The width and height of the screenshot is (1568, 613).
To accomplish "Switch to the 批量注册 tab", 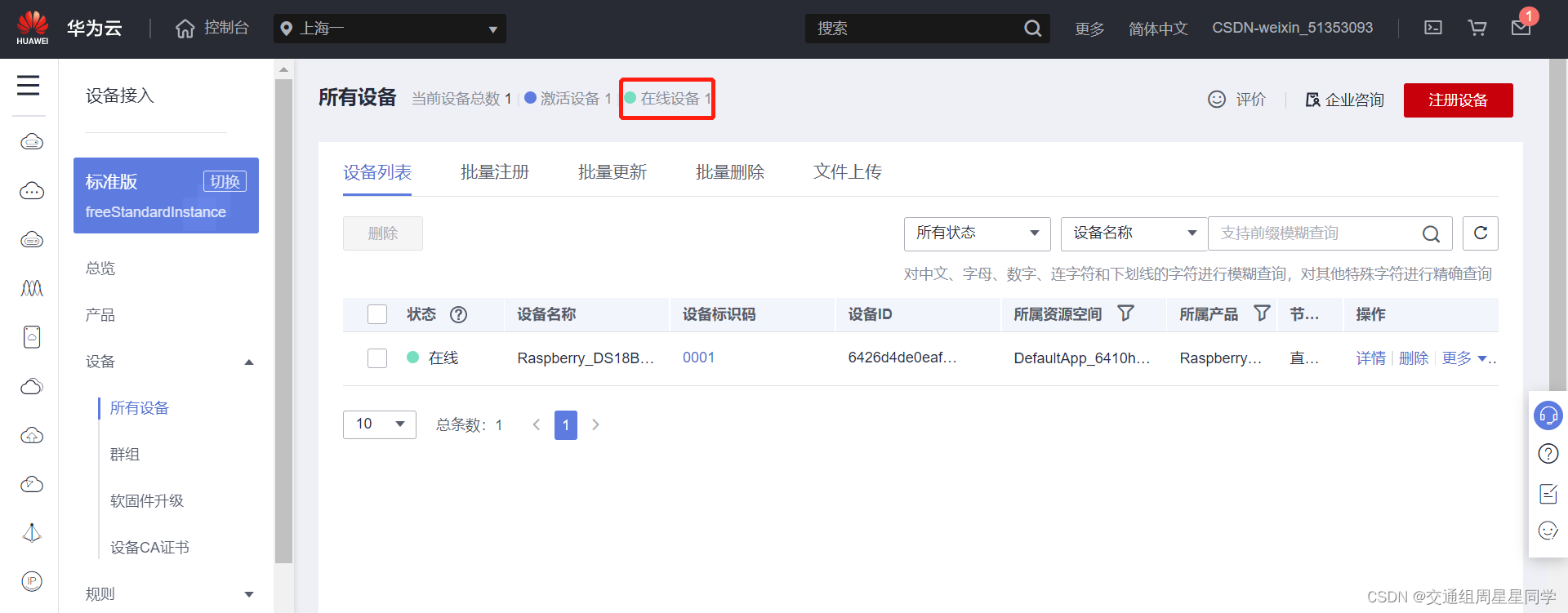I will 495,172.
